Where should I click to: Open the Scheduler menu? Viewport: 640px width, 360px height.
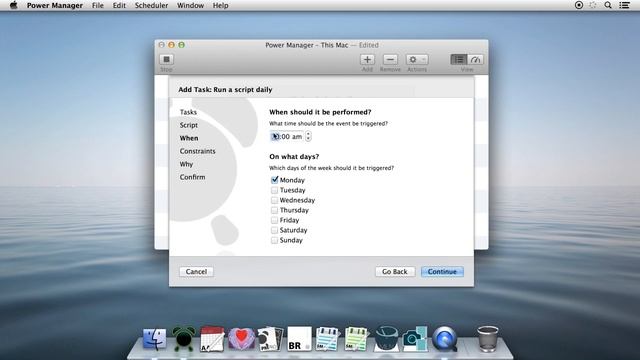coord(151,5)
